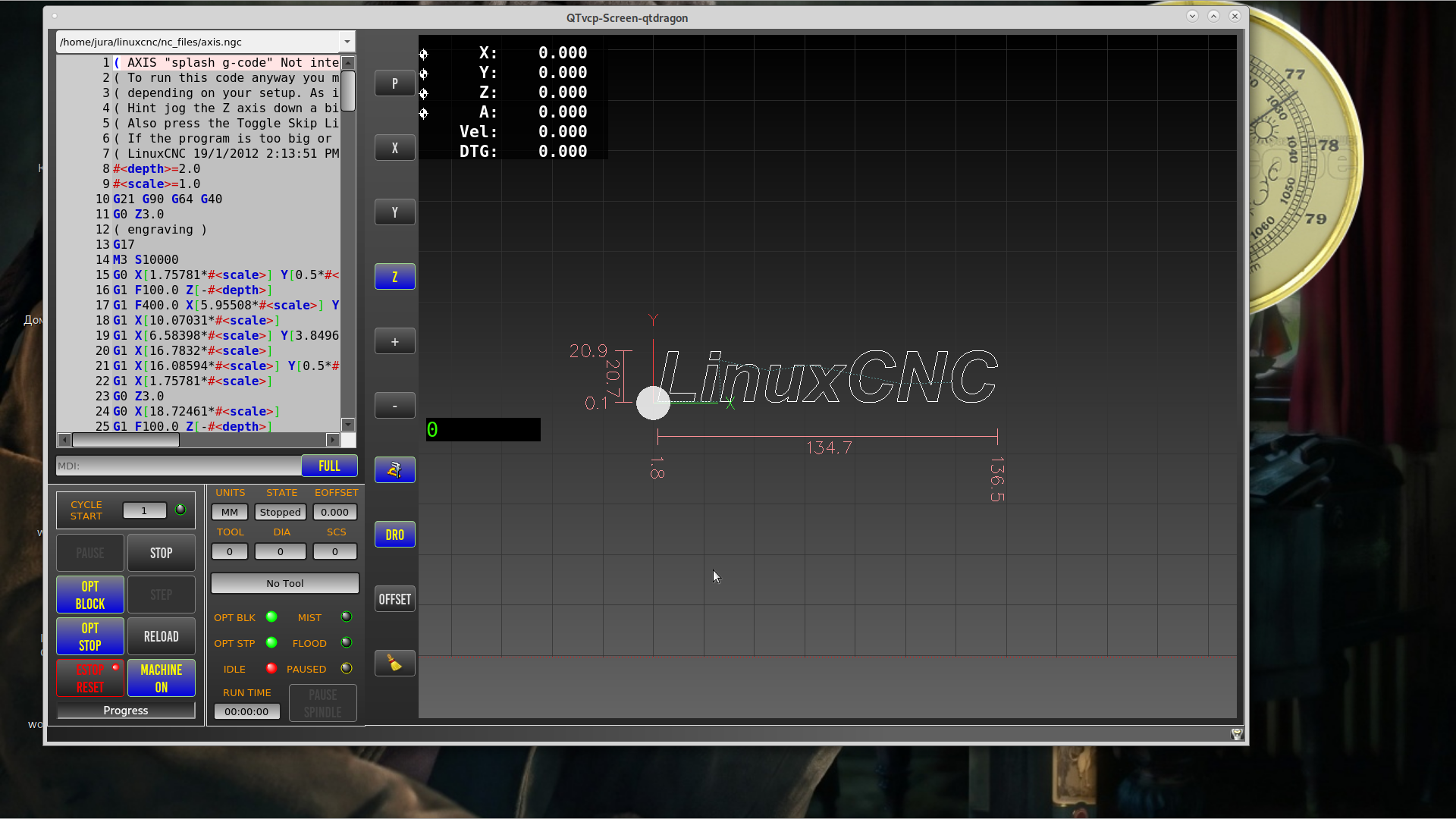Click the OPT STP green LED
This screenshot has height=819, width=1456.
[x=271, y=643]
